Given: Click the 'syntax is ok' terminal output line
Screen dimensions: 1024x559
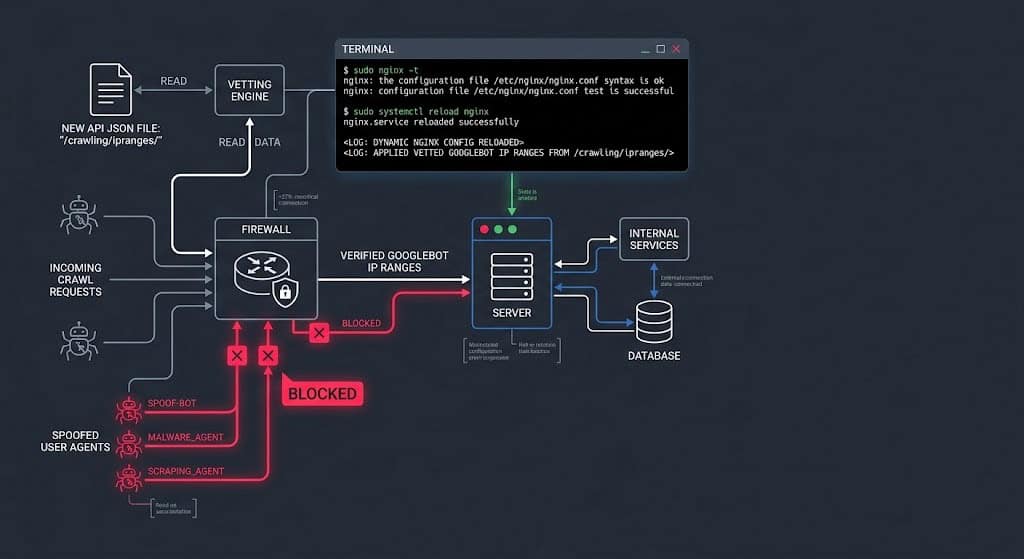Looking at the screenshot, I should [504, 80].
